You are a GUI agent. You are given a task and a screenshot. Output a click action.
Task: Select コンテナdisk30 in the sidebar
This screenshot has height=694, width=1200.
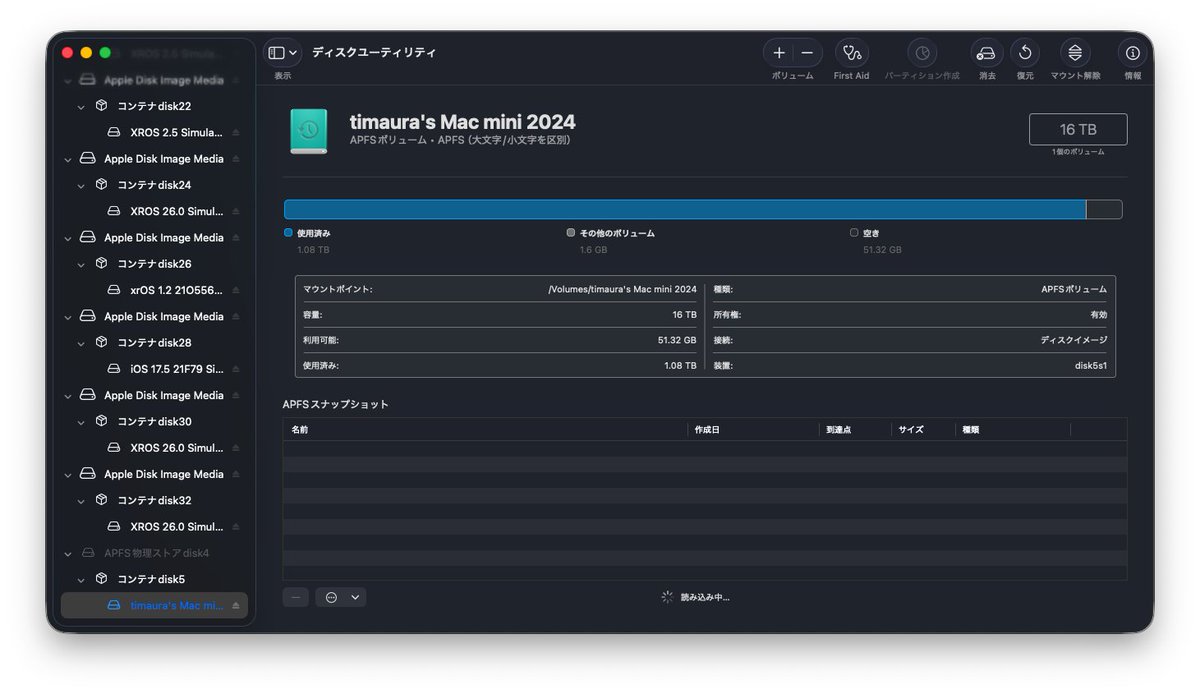point(154,422)
